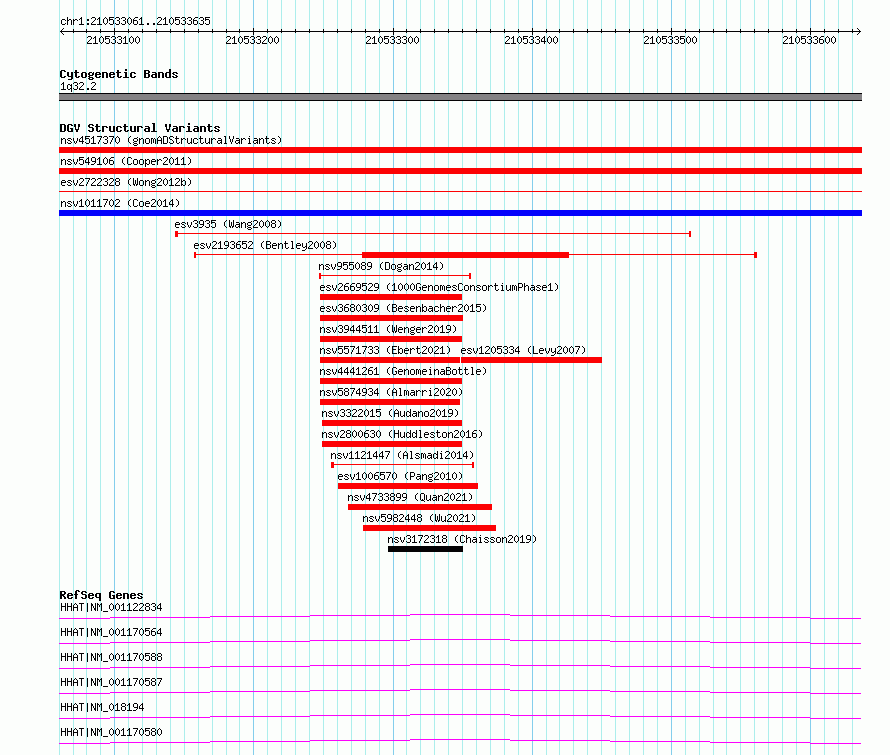Viewport: 890px width, 755px height.
Task: Open the nsv4517370 gnomAD structural variant label
Action: 171,140
